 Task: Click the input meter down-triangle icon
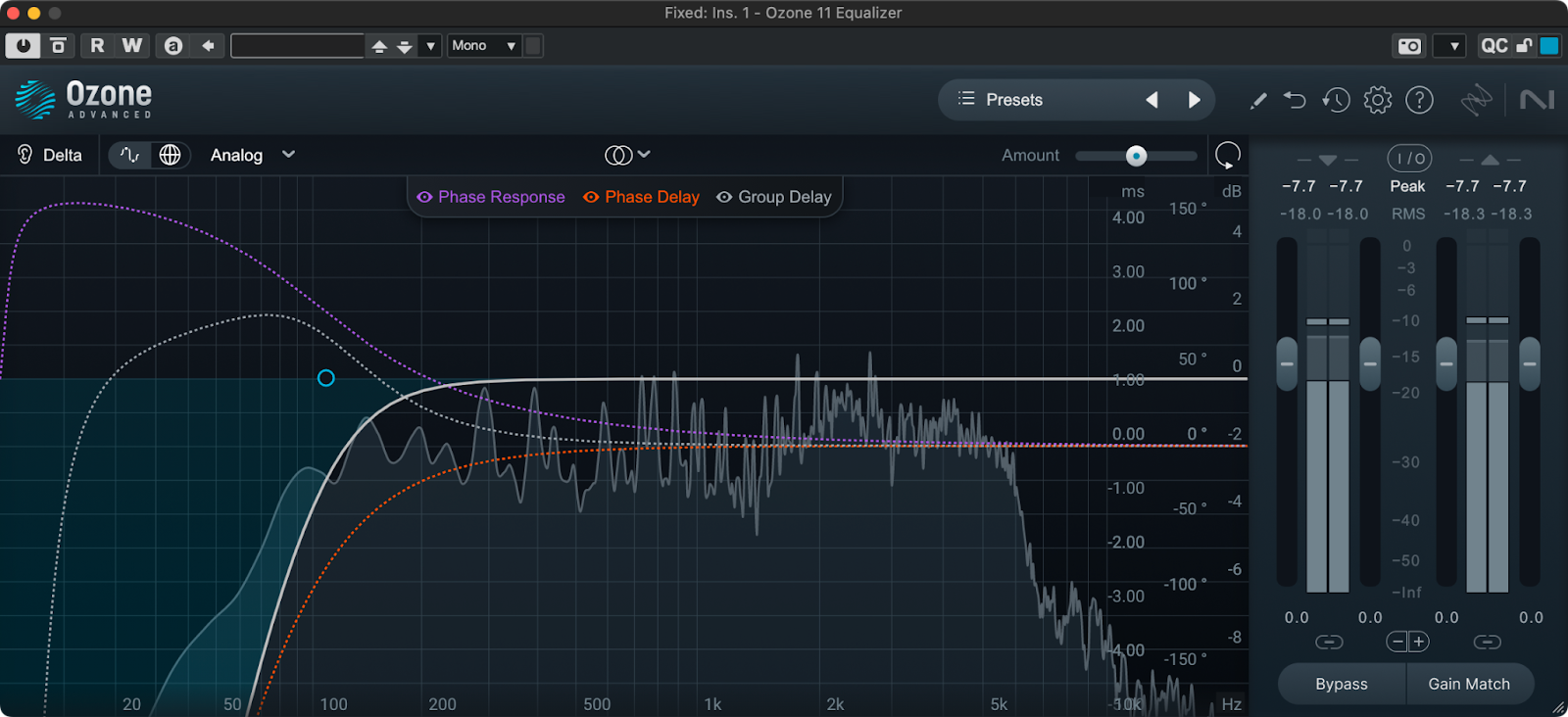coord(1328,160)
